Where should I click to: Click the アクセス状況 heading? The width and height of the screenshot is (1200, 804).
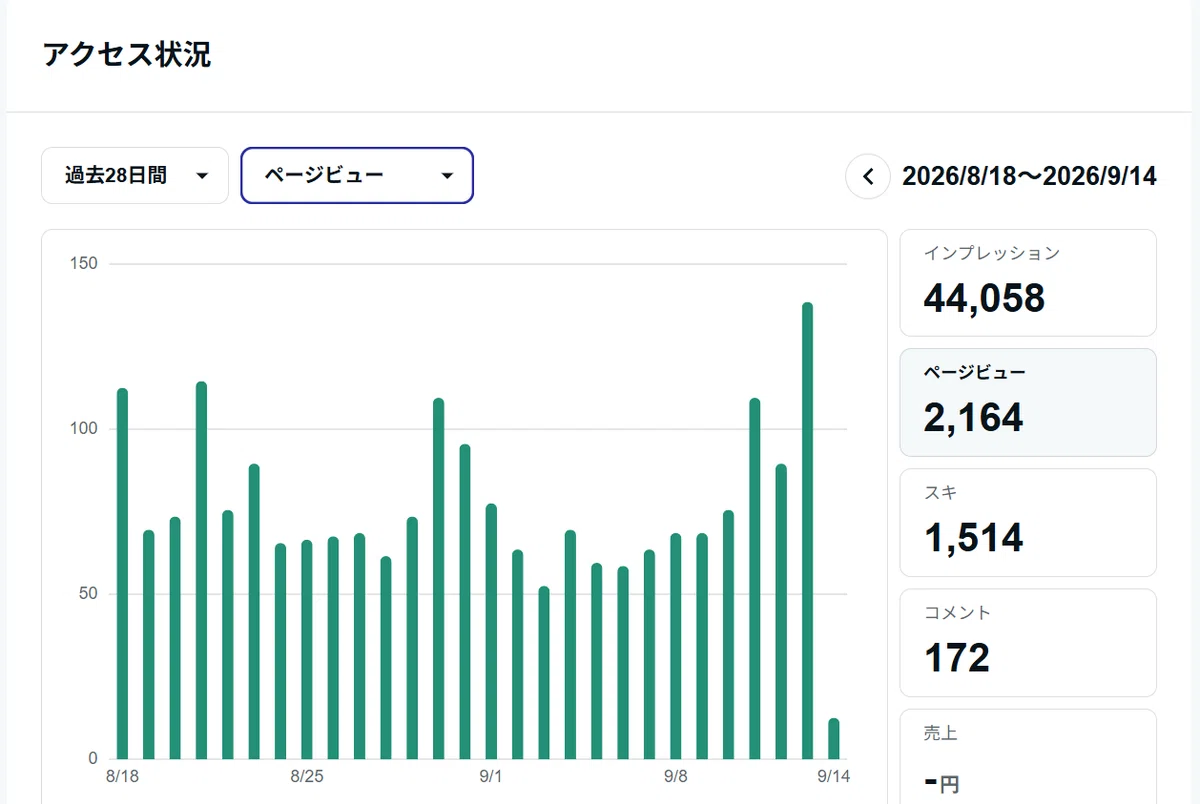tap(127, 55)
